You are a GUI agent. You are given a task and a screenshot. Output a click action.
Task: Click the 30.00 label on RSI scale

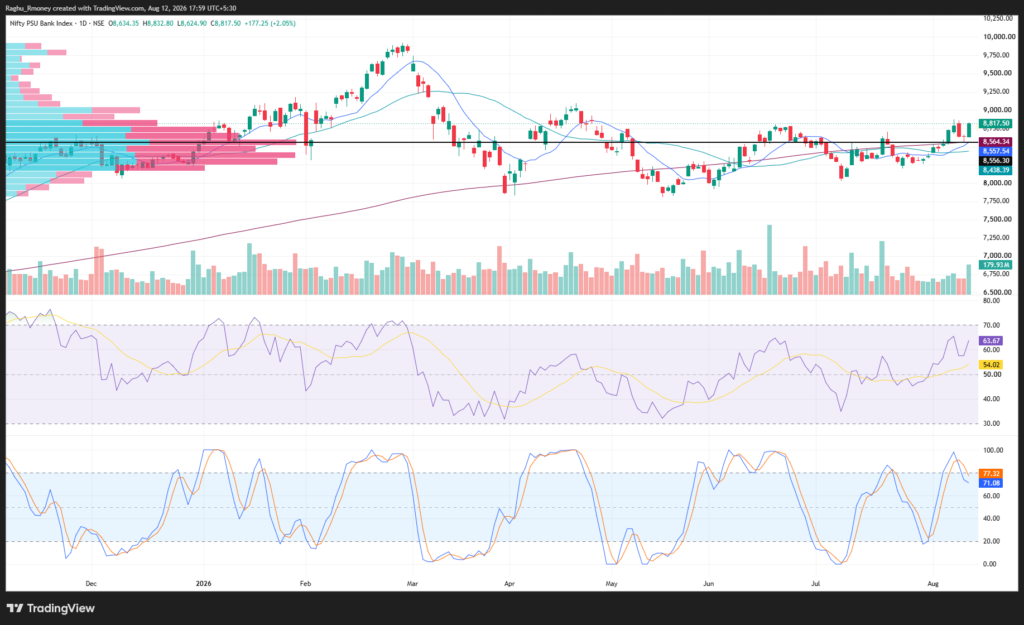[991, 423]
